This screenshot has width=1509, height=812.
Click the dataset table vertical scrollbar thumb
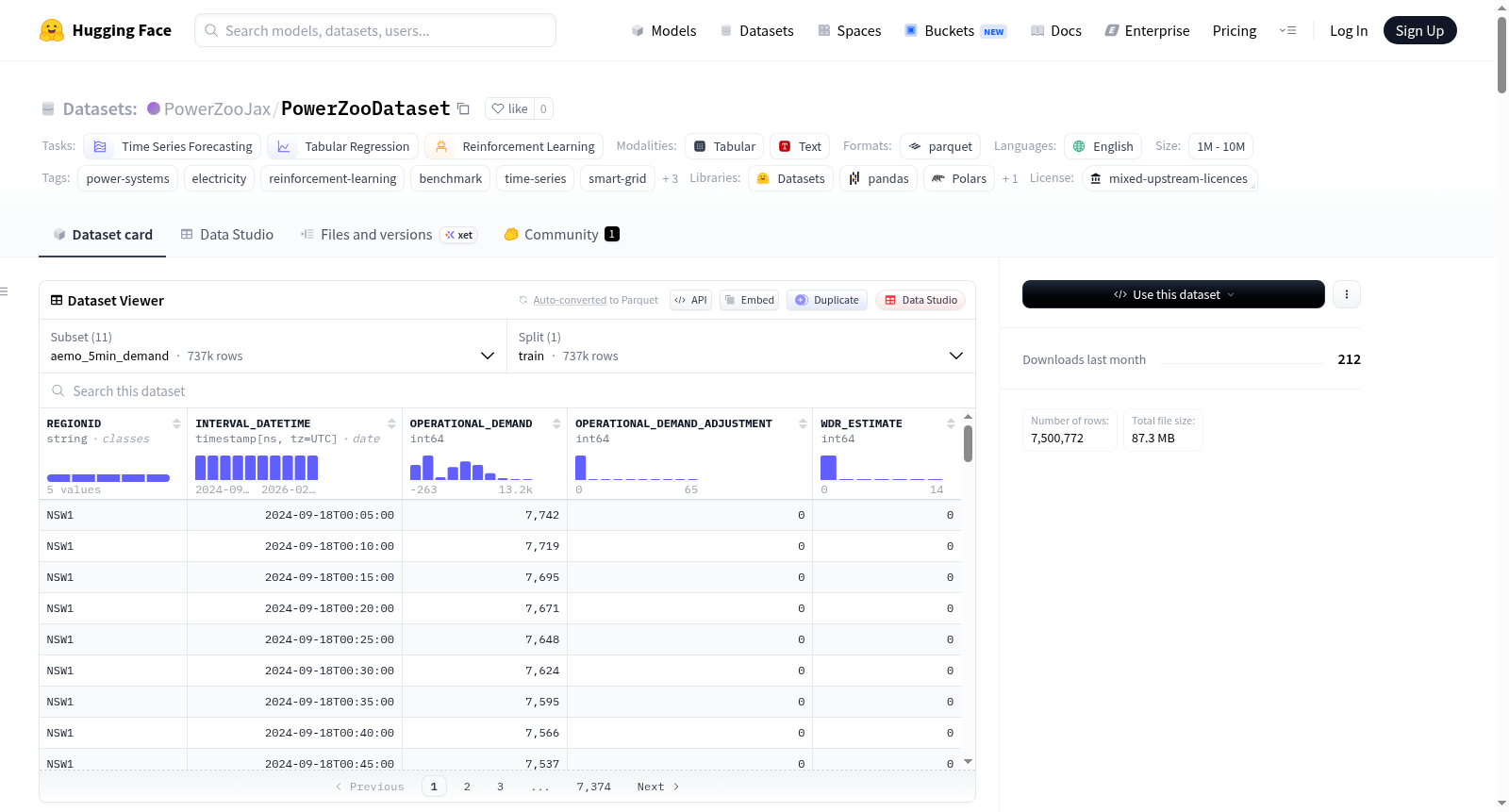[x=968, y=443]
